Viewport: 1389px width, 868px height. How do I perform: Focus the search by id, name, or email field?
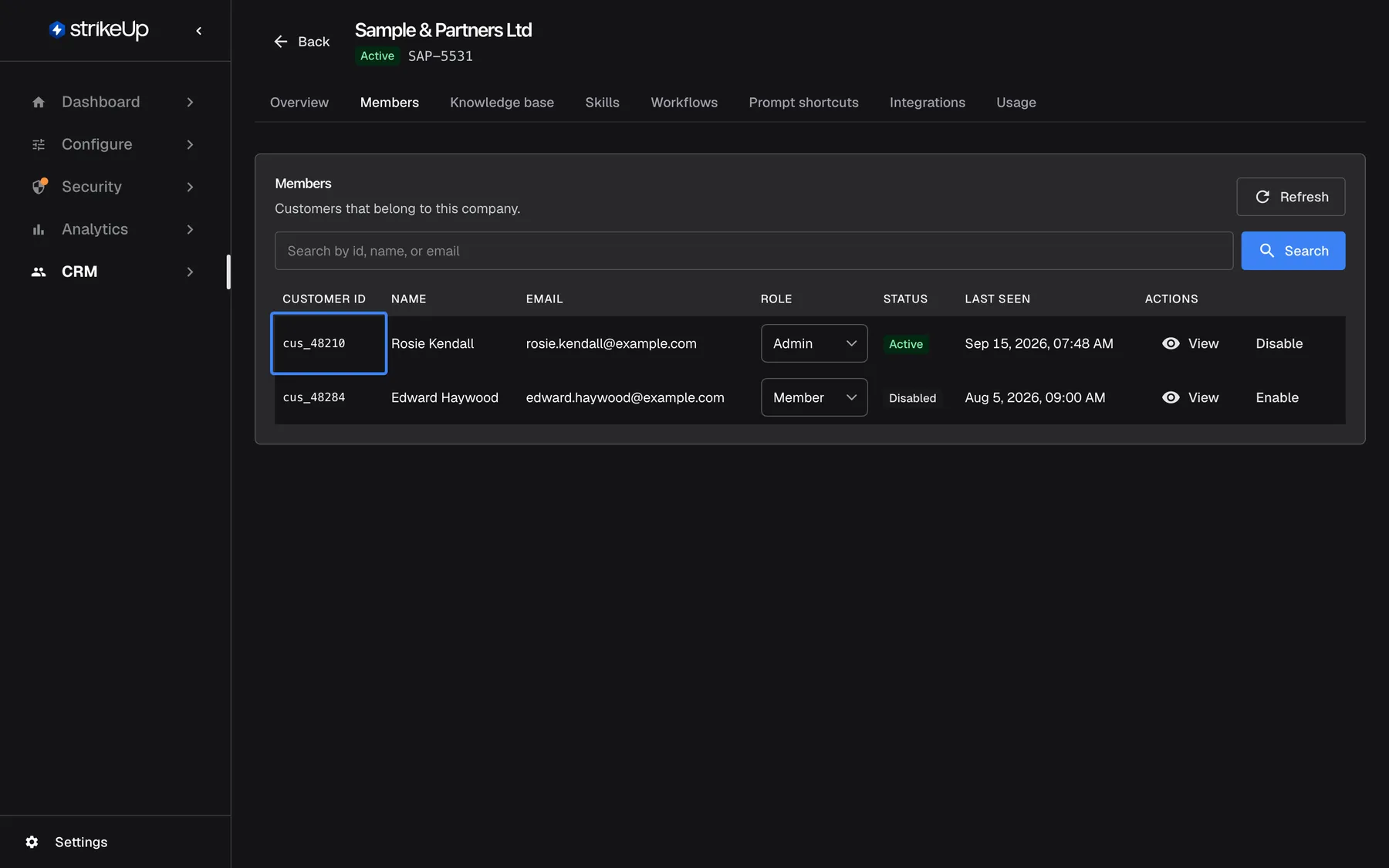click(x=753, y=251)
